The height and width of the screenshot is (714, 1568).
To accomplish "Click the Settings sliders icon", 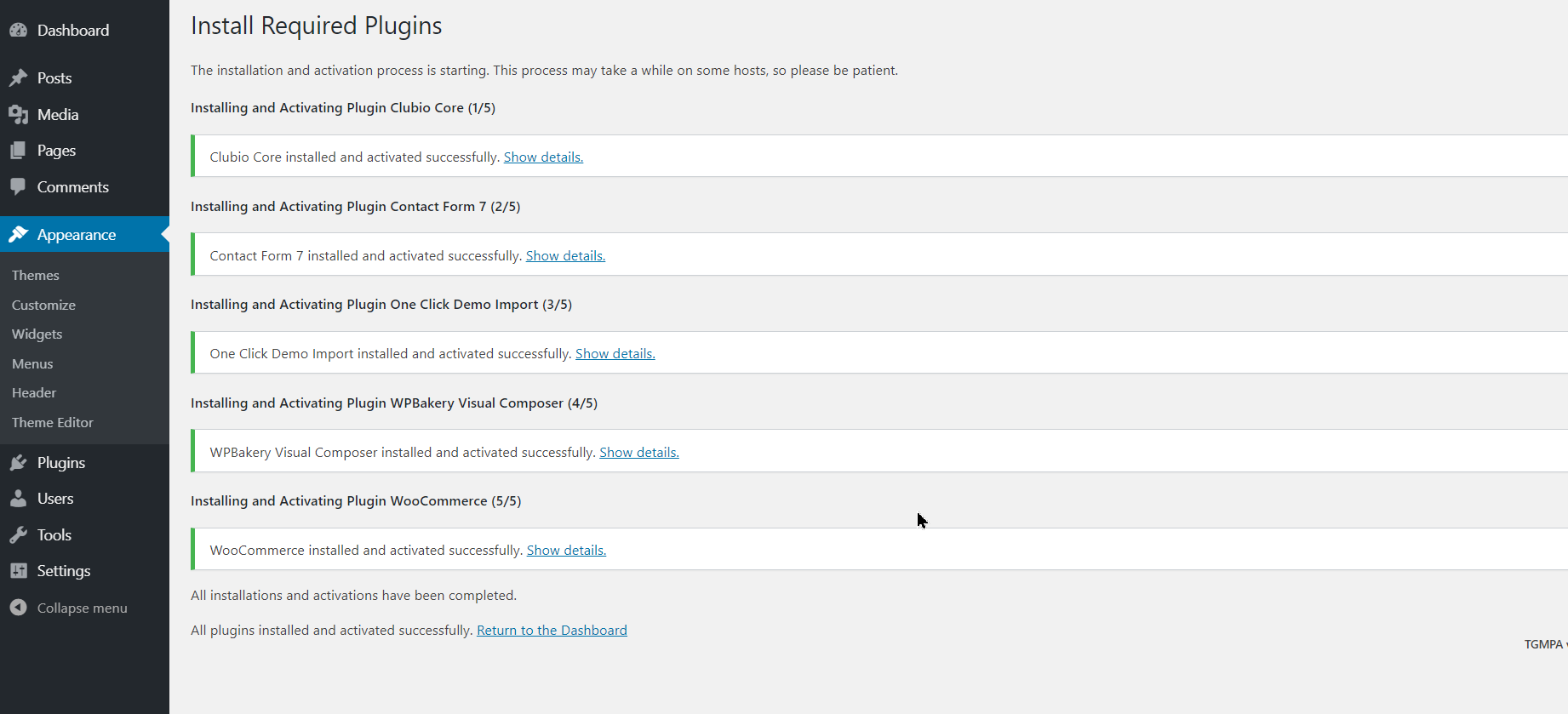I will pyautogui.click(x=18, y=571).
